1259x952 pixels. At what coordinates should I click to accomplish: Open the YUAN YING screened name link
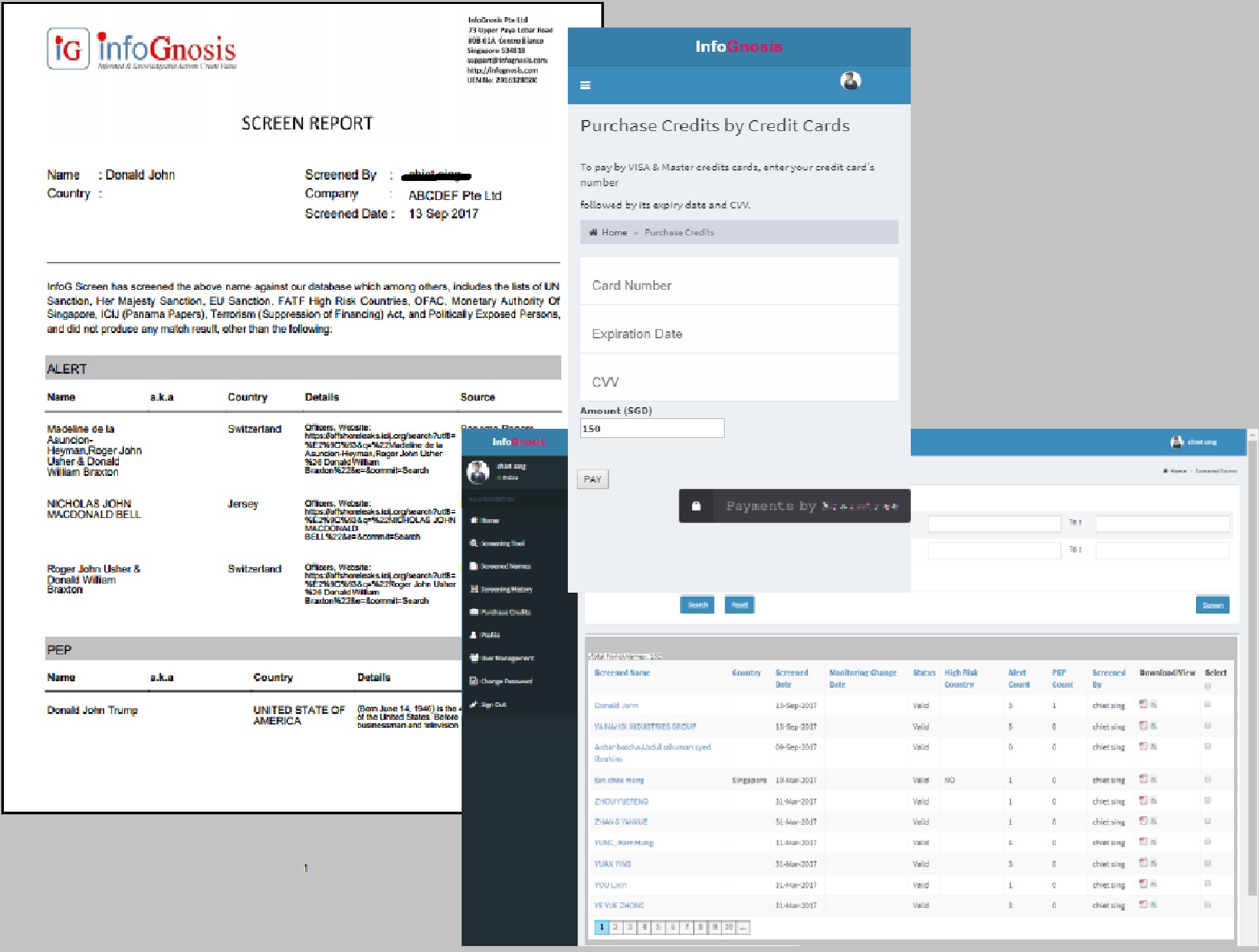(612, 864)
